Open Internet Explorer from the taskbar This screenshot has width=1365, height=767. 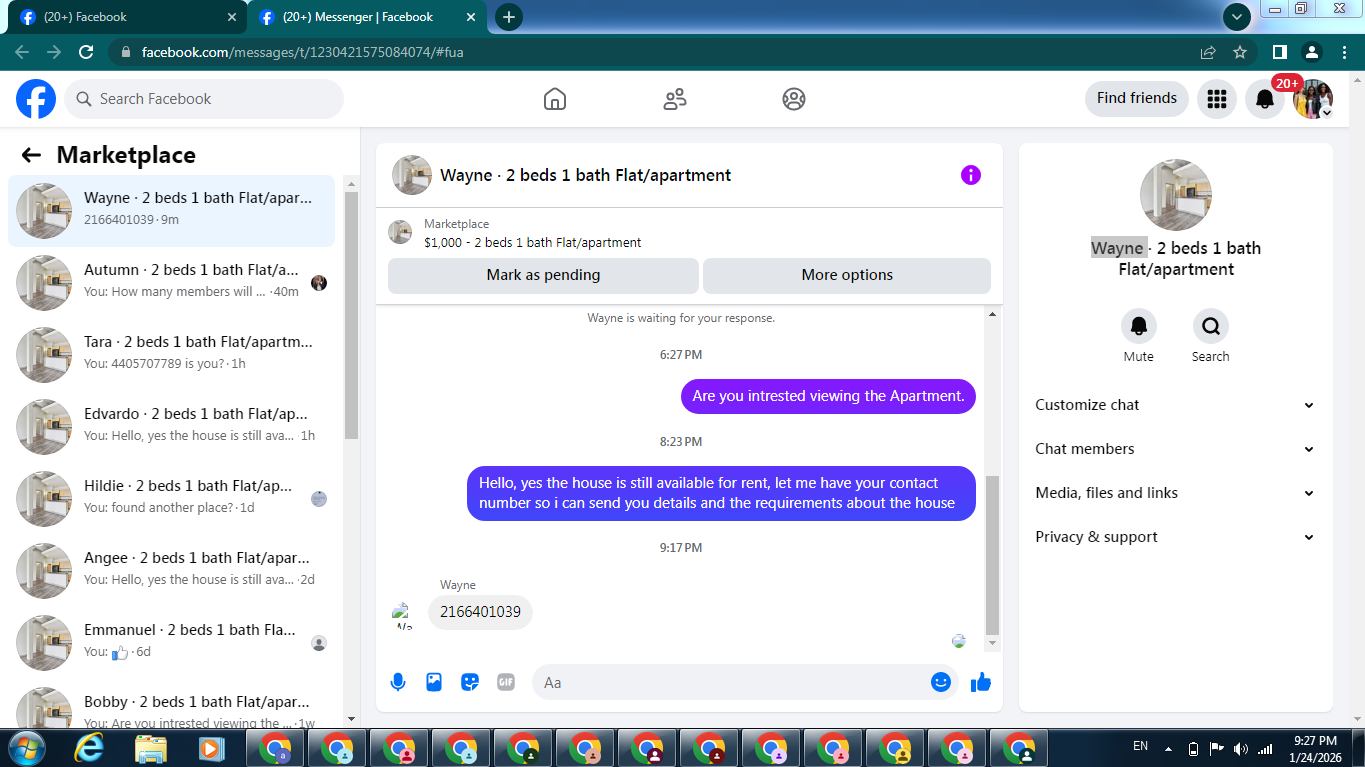tap(89, 748)
